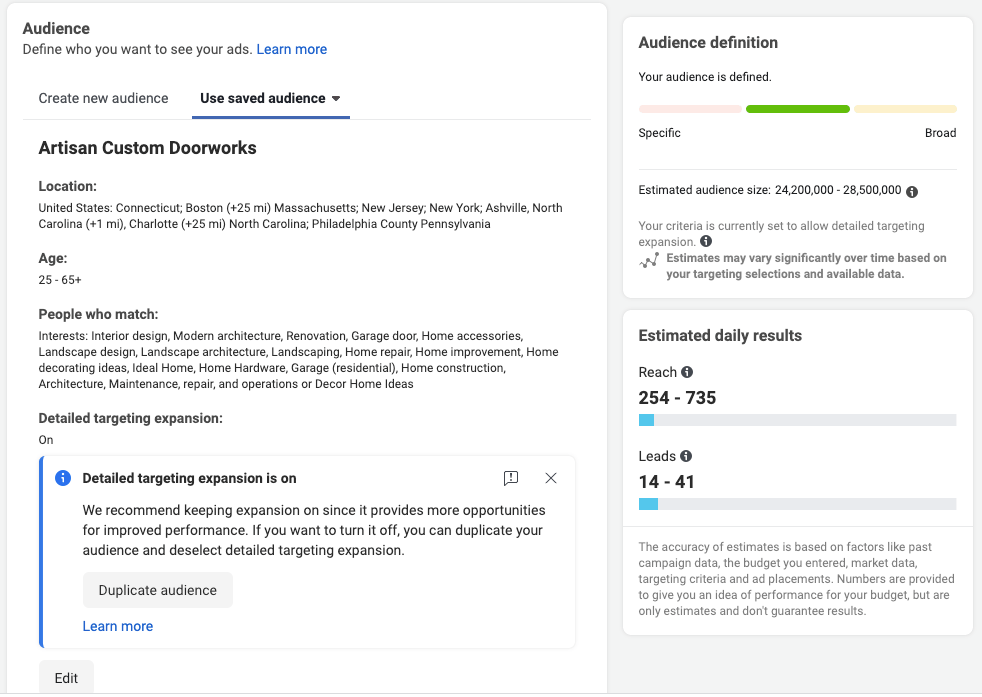
Task: Click the blue info icon in the expansion banner
Action: click(x=62, y=478)
